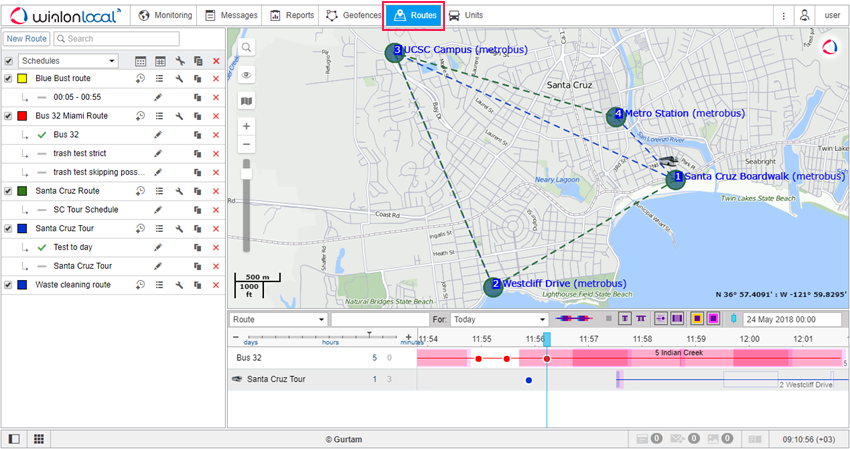Open Santa Cruz Route properties wrench icon

tap(179, 191)
